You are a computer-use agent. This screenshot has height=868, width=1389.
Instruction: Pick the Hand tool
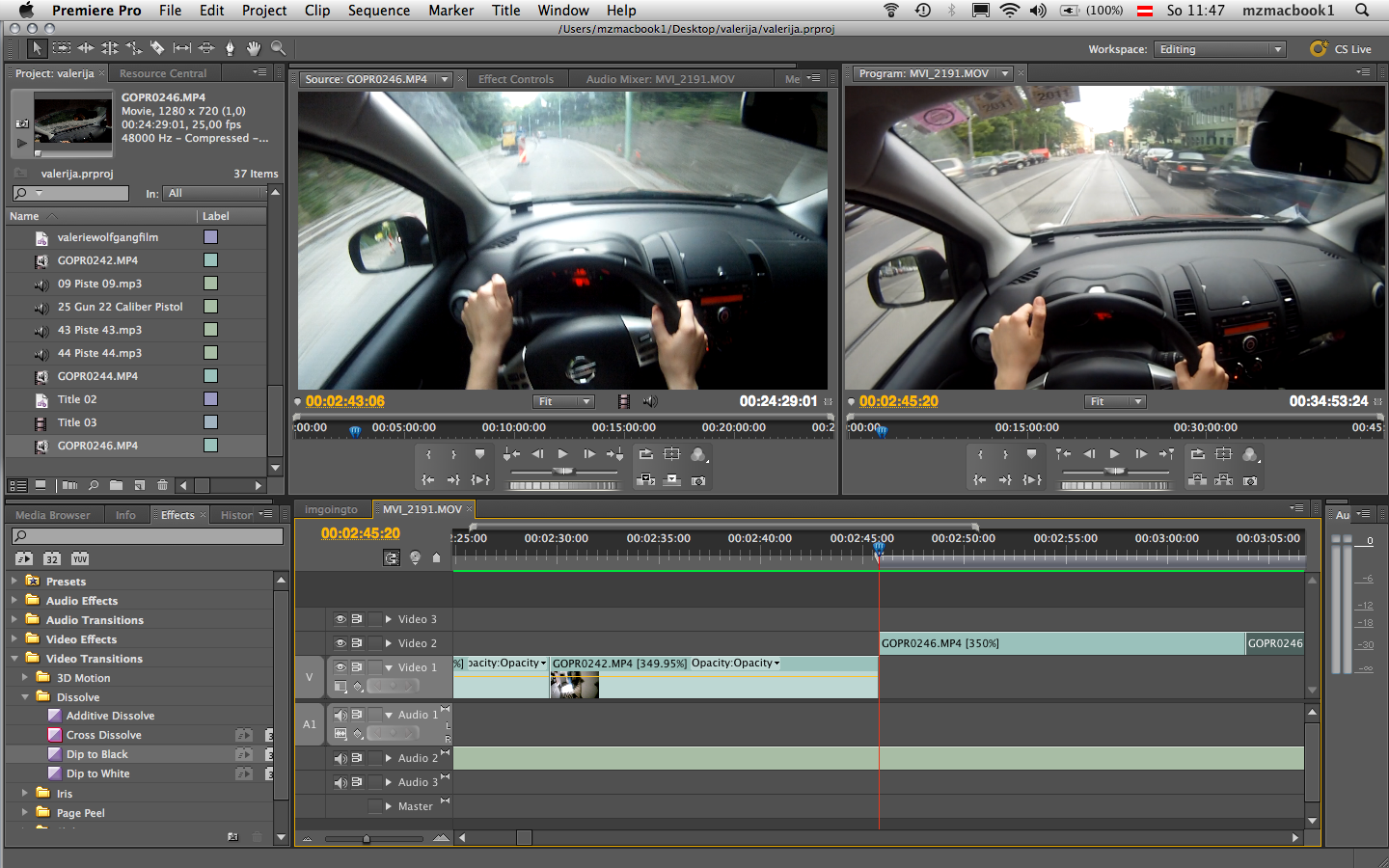point(254,47)
